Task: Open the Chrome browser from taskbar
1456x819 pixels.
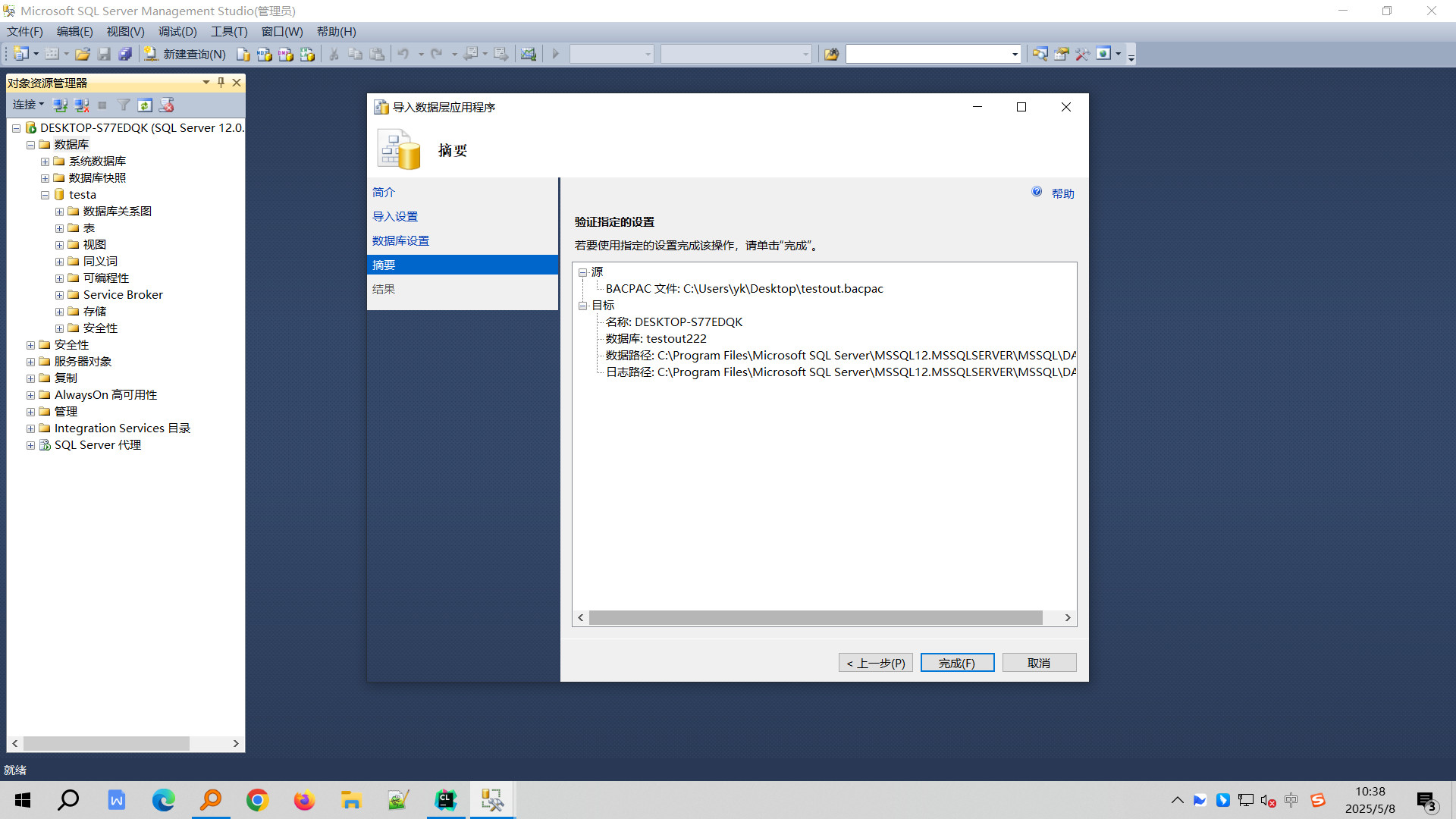Action: (x=257, y=799)
